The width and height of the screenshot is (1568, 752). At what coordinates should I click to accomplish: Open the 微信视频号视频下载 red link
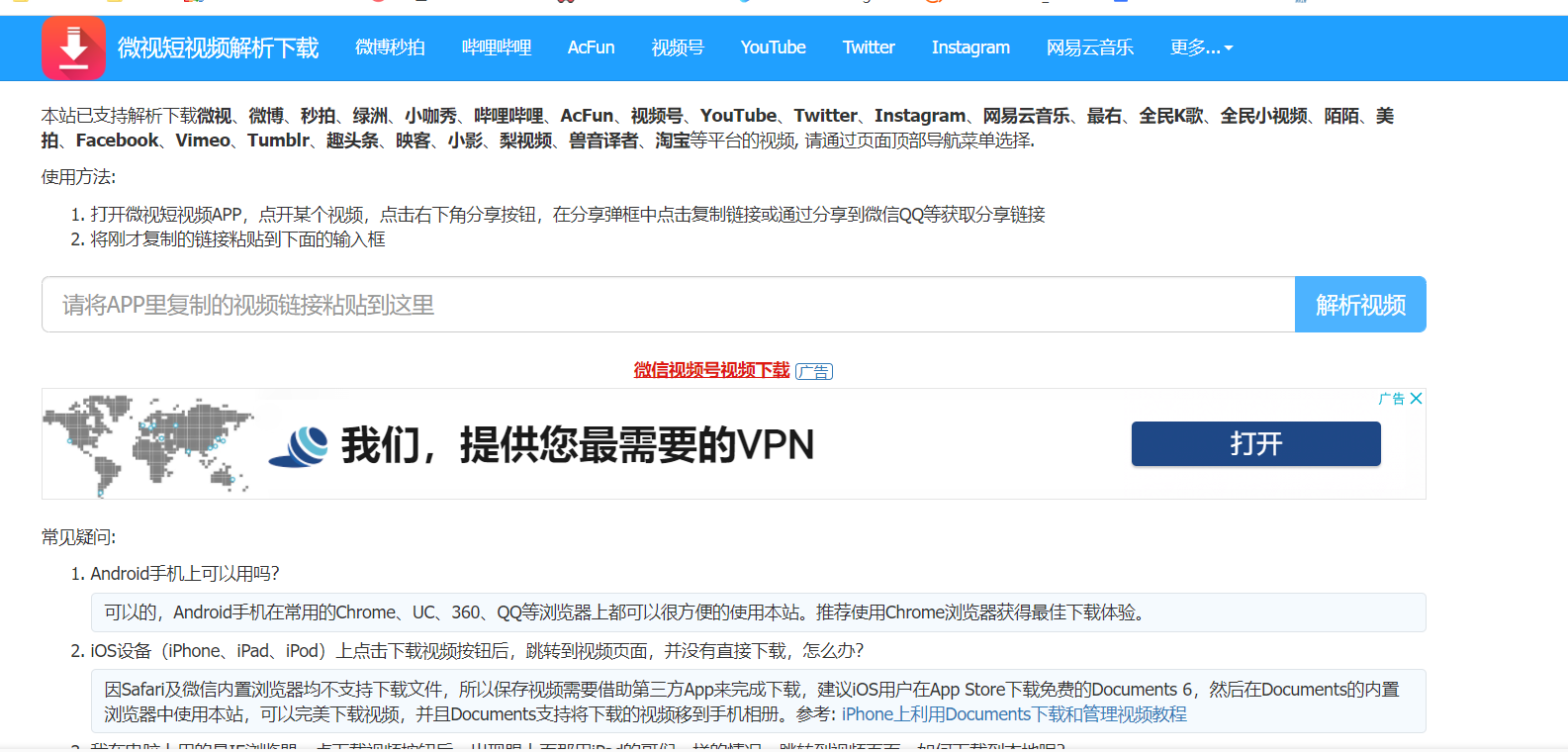pos(711,370)
